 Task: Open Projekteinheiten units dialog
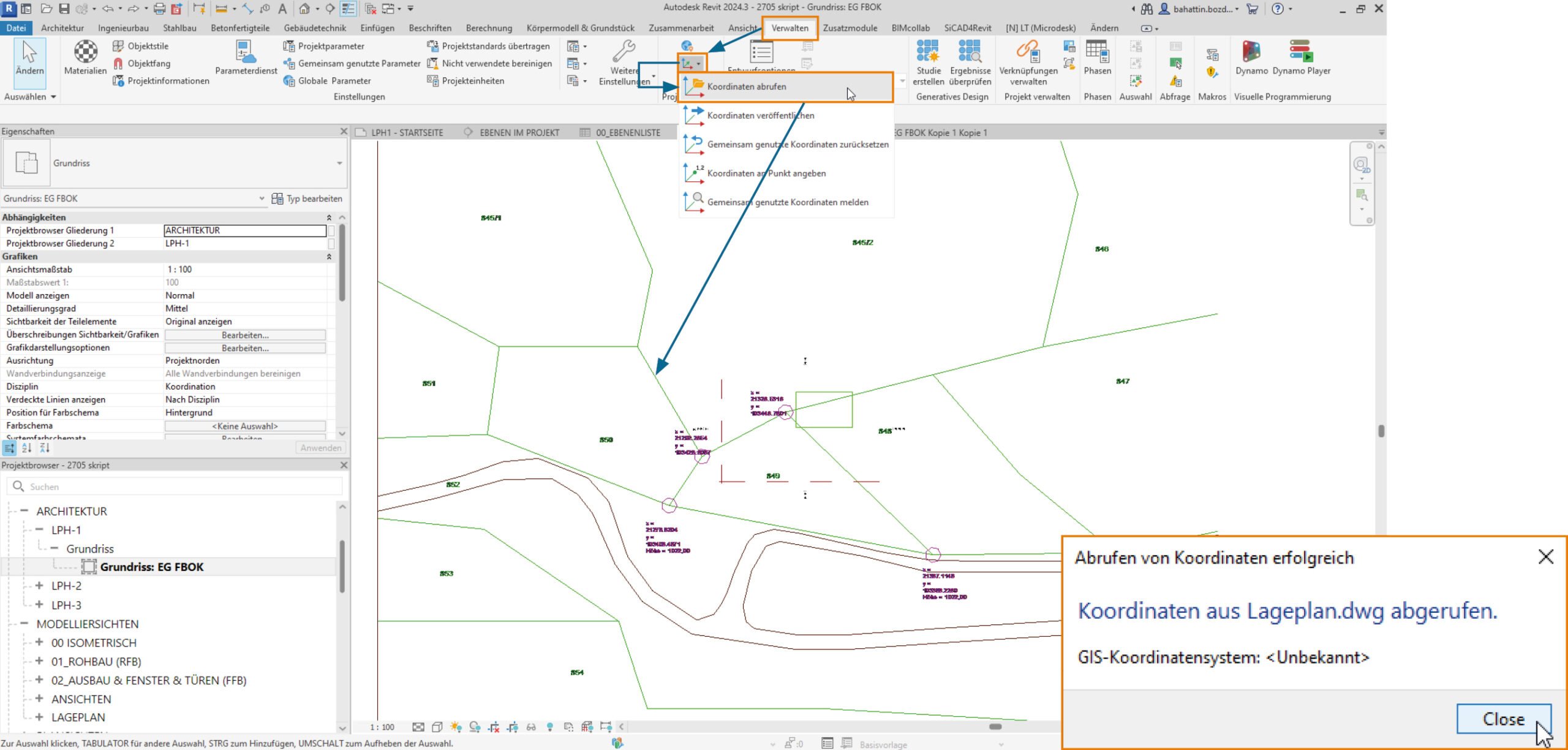click(x=466, y=80)
